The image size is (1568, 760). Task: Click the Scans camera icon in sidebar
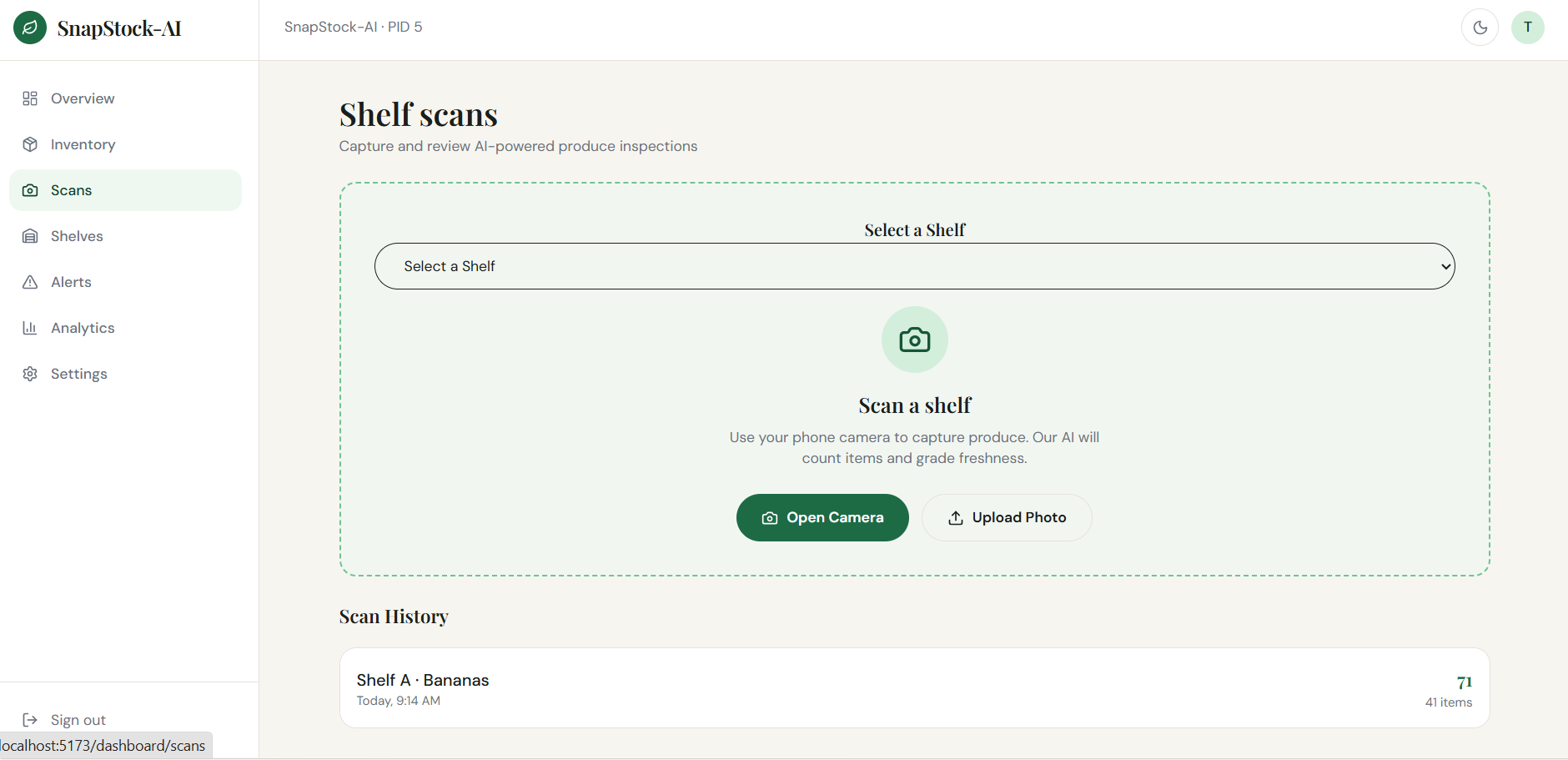pyautogui.click(x=30, y=190)
